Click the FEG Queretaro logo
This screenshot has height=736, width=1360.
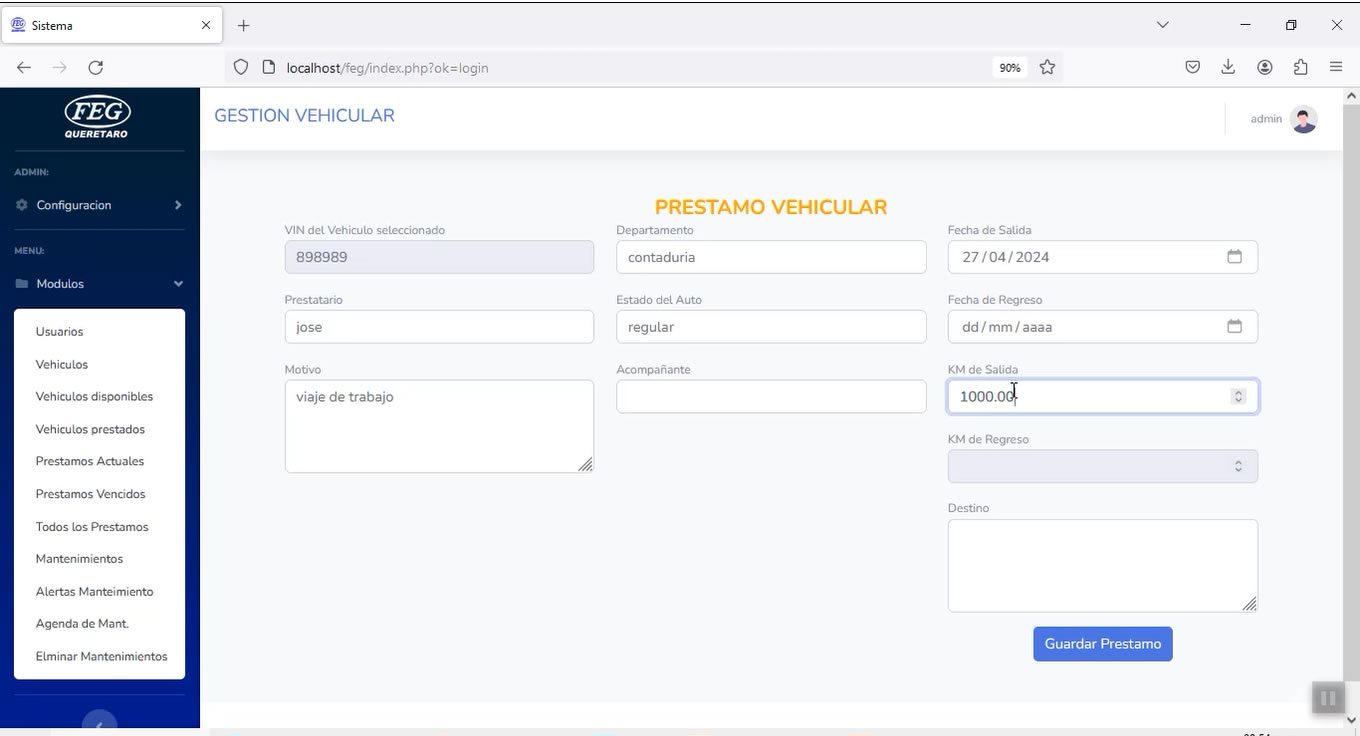pos(97,117)
